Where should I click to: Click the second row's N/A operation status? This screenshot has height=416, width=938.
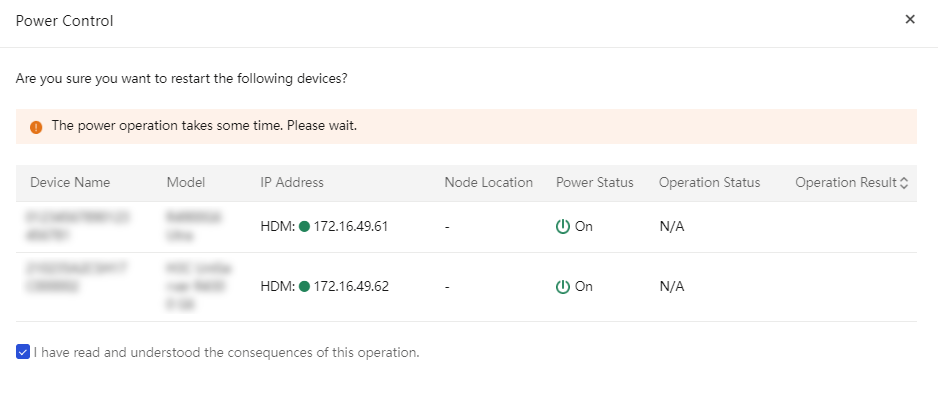pyautogui.click(x=672, y=286)
